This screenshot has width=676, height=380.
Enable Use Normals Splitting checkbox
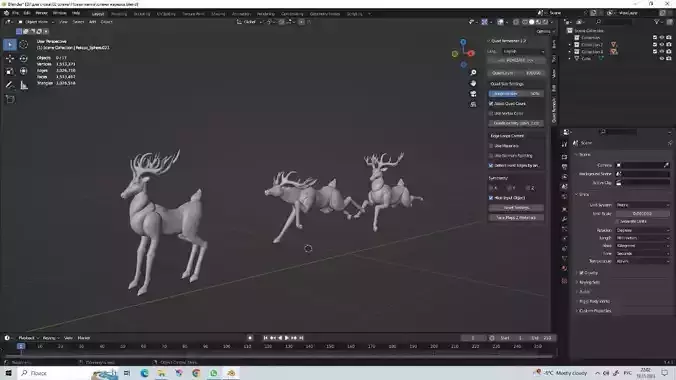(x=491, y=156)
